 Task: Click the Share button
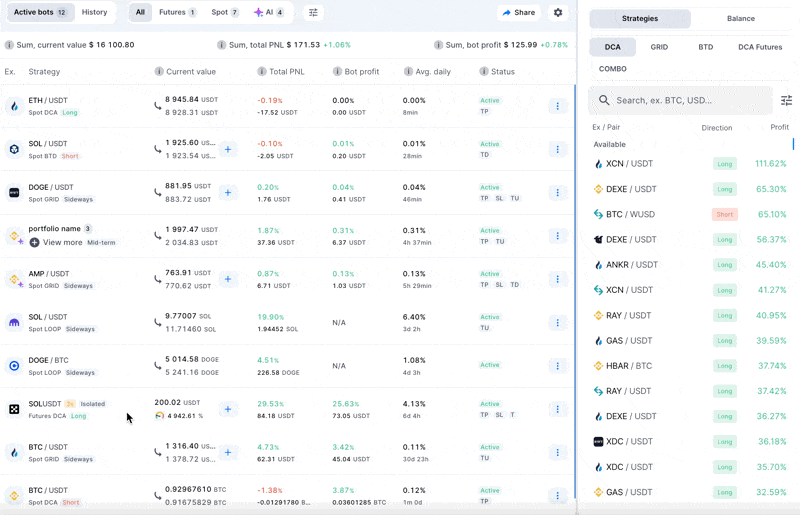519,13
